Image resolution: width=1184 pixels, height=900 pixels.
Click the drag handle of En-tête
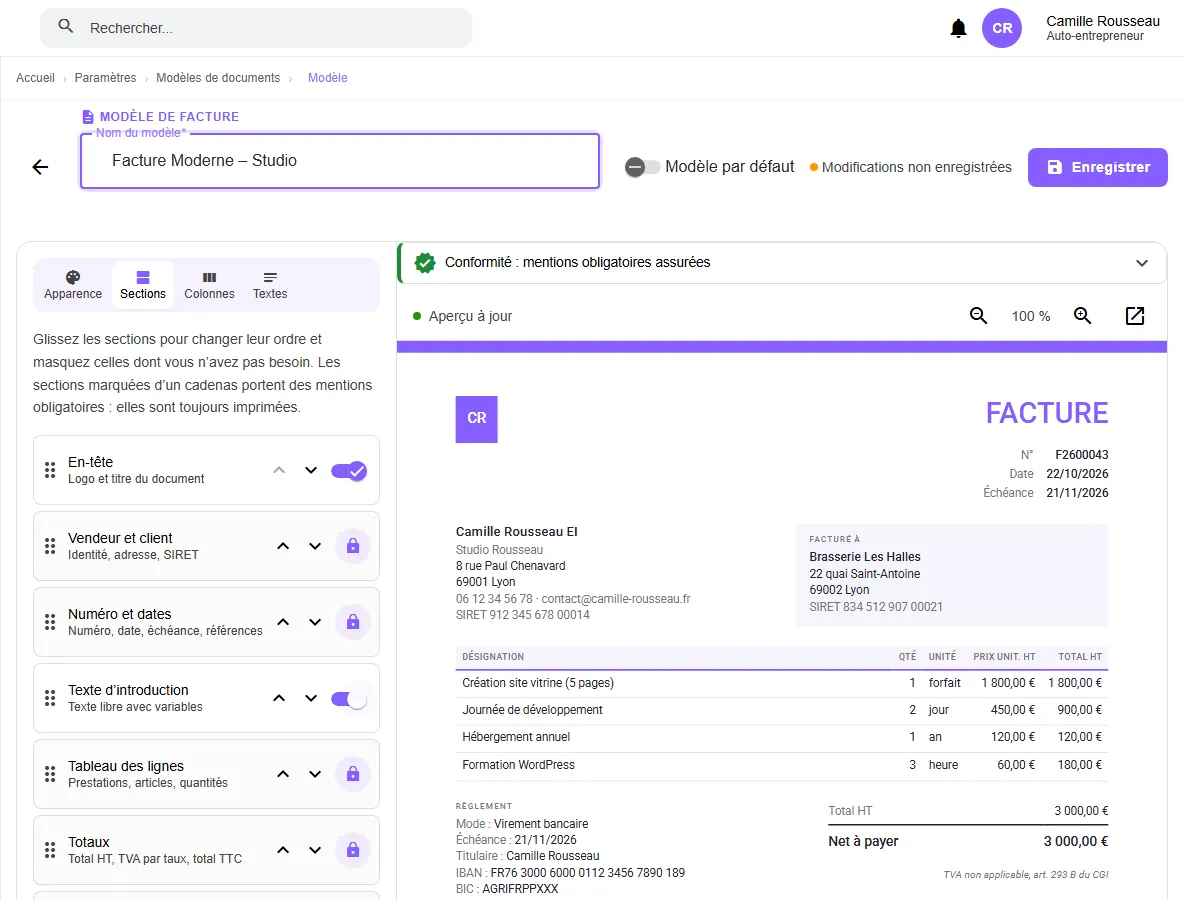point(50,470)
